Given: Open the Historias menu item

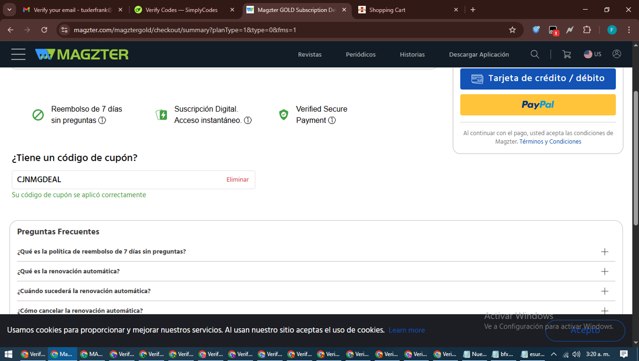Looking at the screenshot, I should click(x=412, y=54).
